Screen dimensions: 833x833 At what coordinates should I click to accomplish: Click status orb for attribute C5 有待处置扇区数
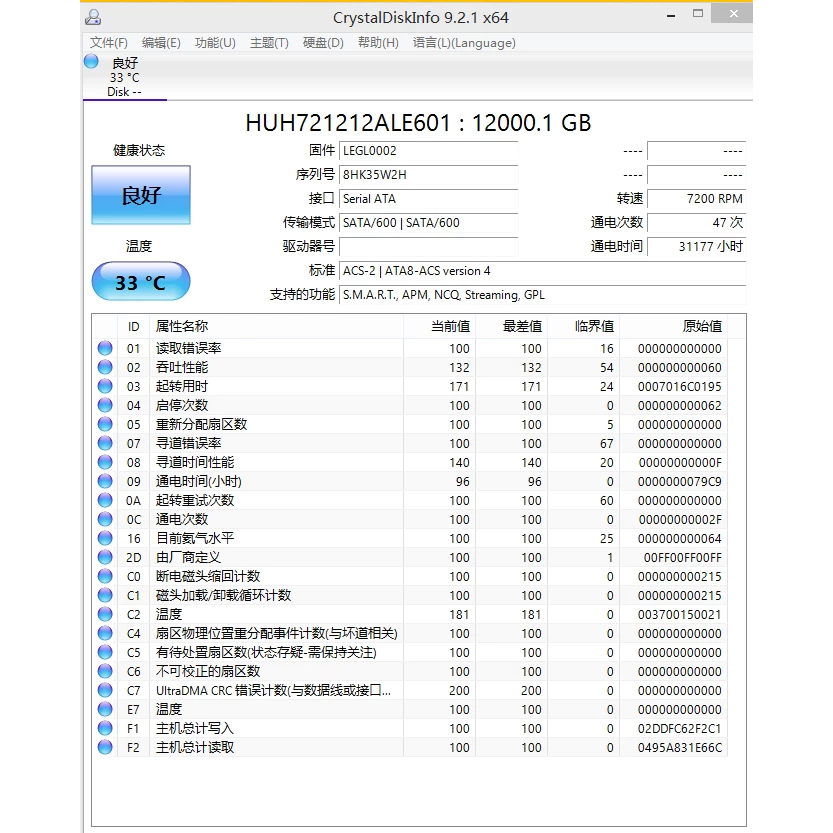pyautogui.click(x=105, y=652)
